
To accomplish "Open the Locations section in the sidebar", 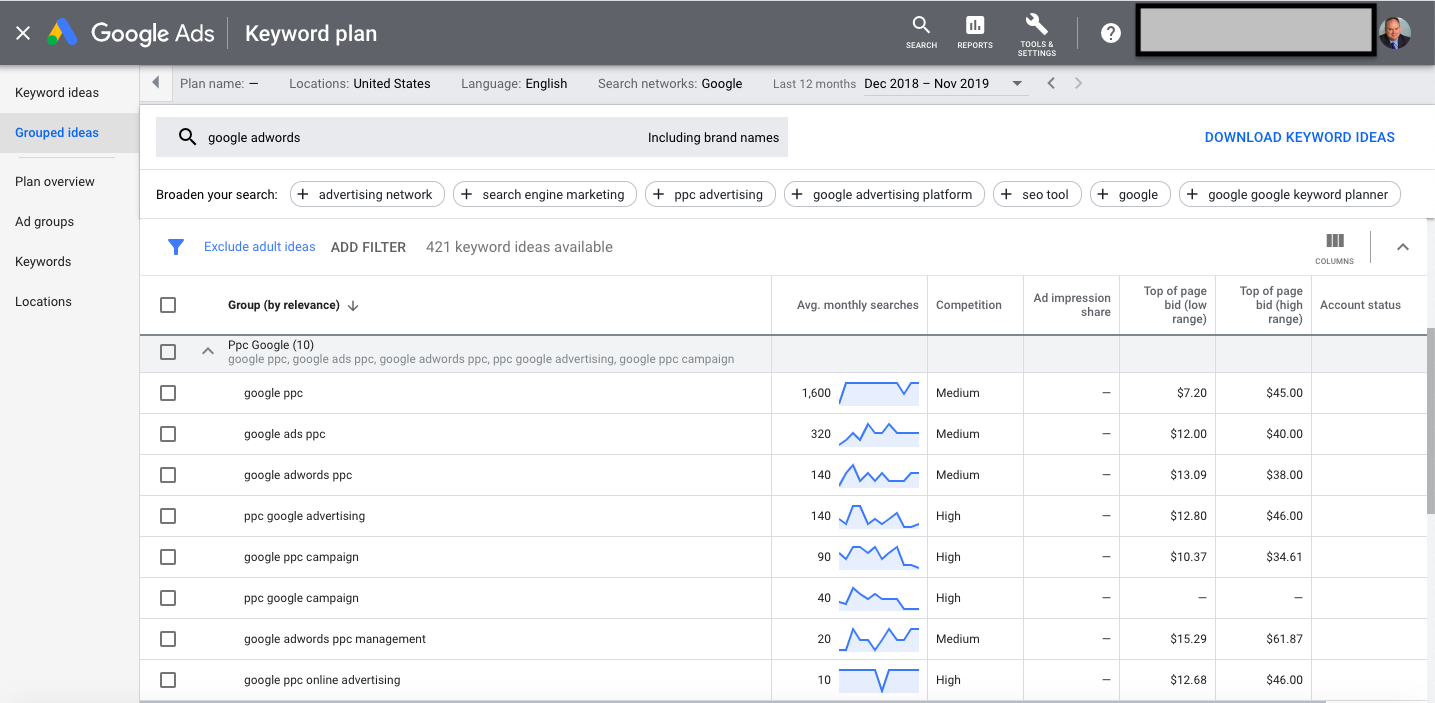I will 43,301.
